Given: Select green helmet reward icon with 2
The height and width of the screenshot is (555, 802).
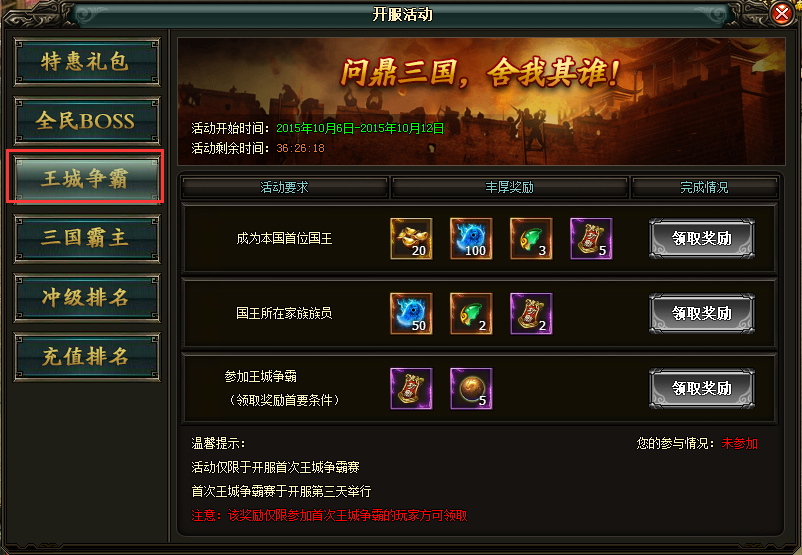Looking at the screenshot, I should click(471, 314).
